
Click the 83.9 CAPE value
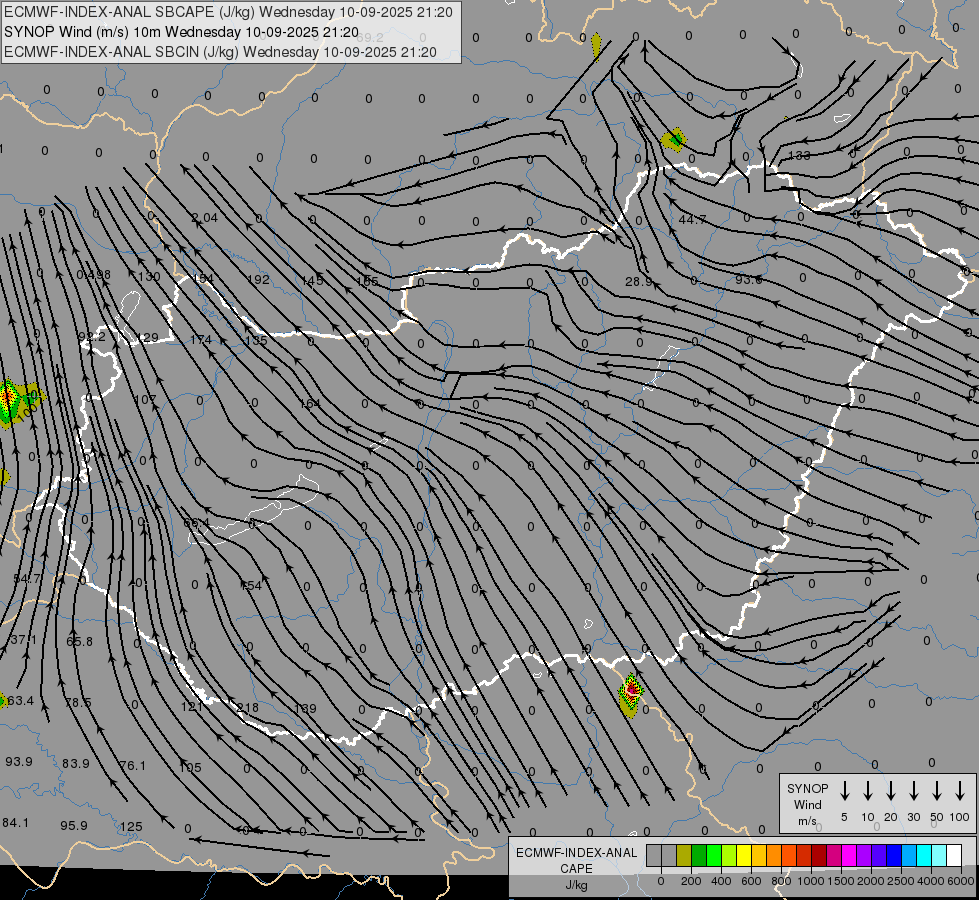click(x=76, y=763)
